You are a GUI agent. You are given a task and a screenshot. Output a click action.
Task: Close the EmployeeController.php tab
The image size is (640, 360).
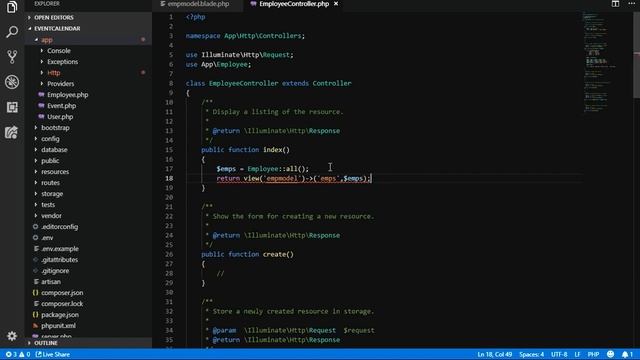tap(336, 4)
